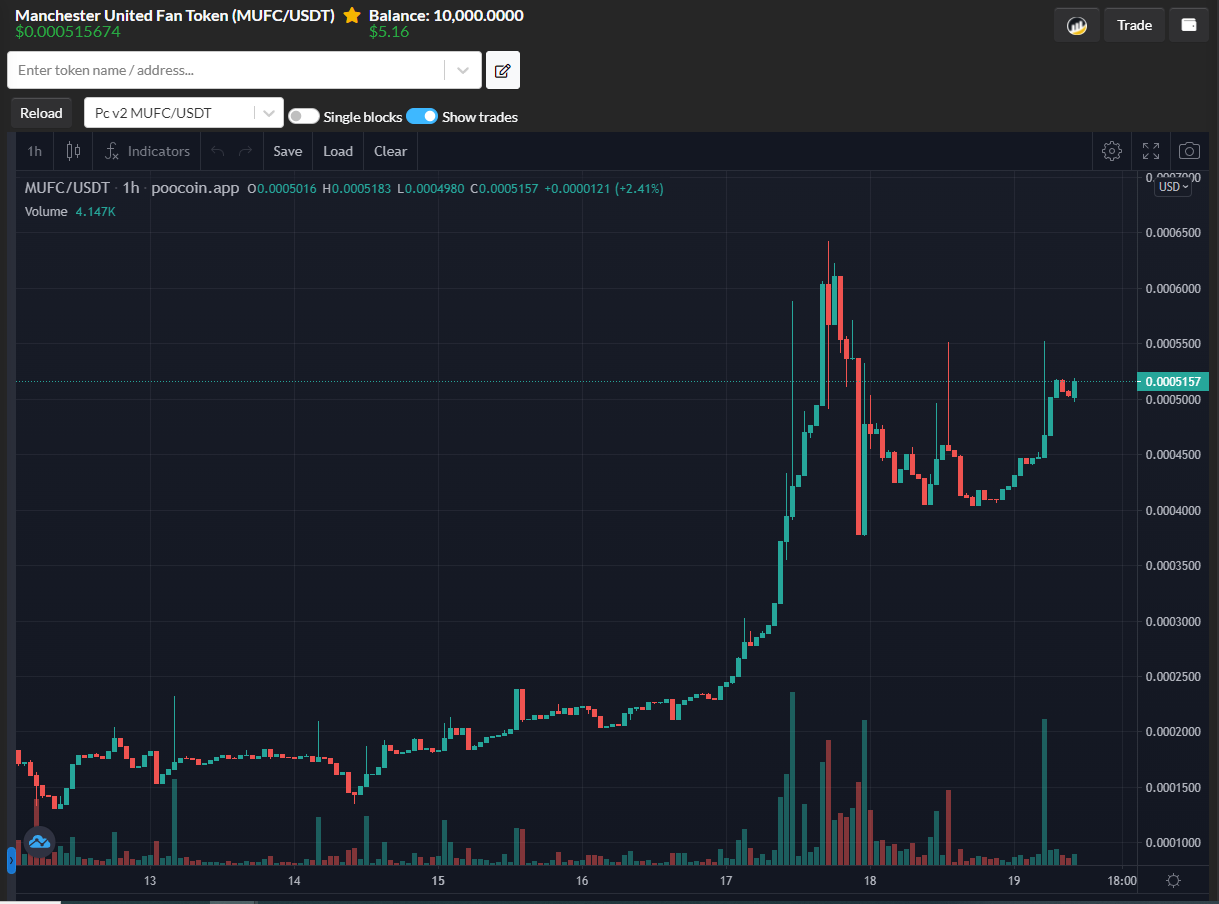The image size is (1219, 904).
Task: Click the Manchester United Fan Token title
Action: 174,15
